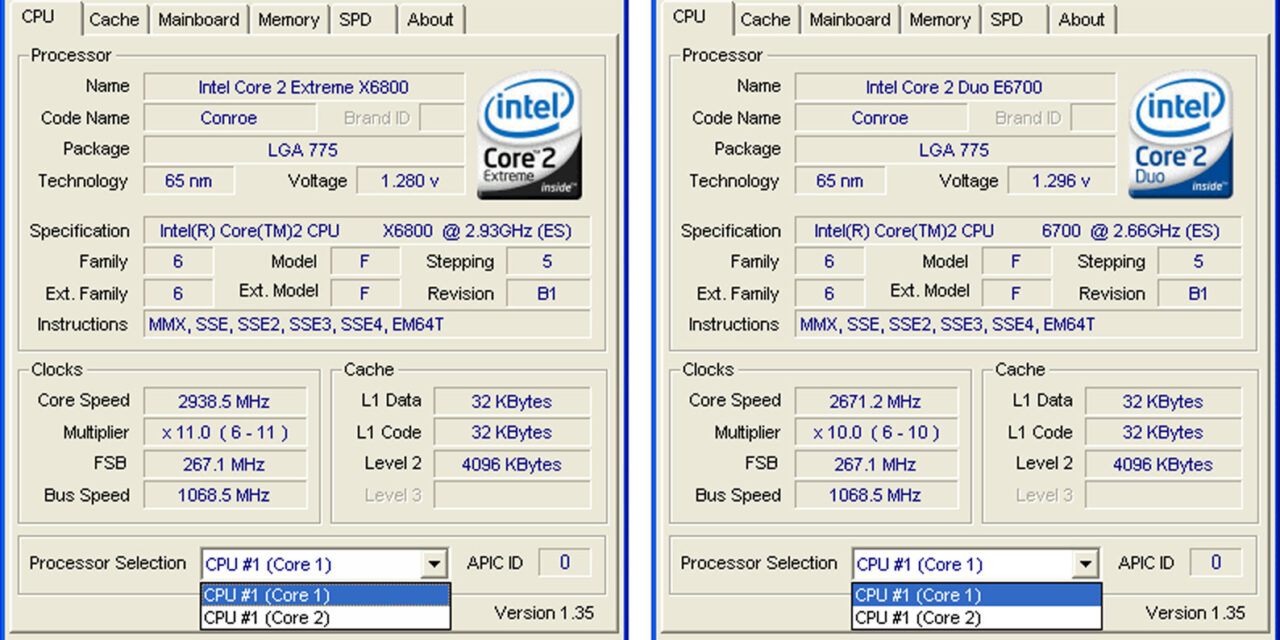Open About tab in E6700 window

point(1082,19)
